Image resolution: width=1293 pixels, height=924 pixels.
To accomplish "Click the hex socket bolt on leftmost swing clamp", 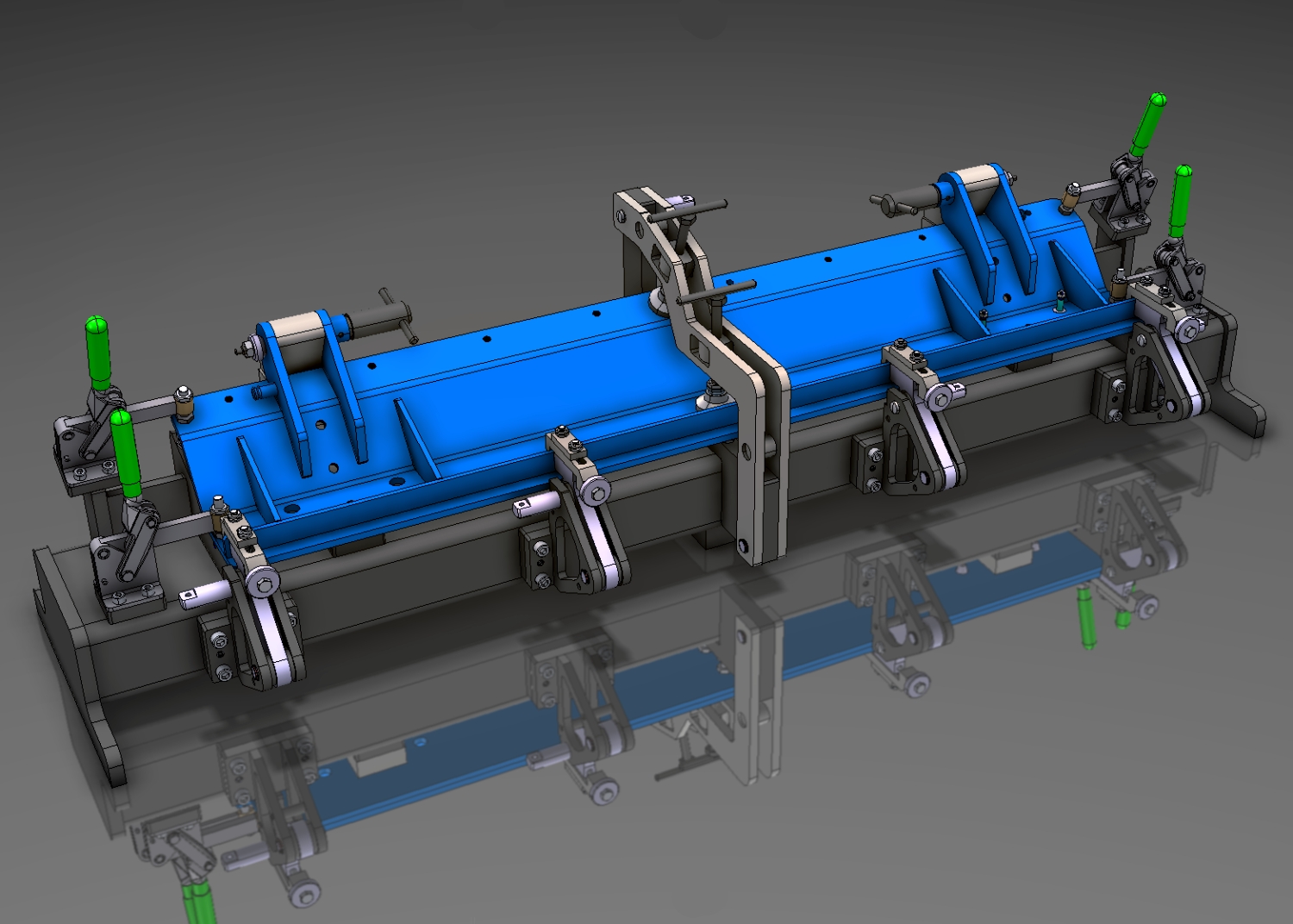I will click(263, 584).
